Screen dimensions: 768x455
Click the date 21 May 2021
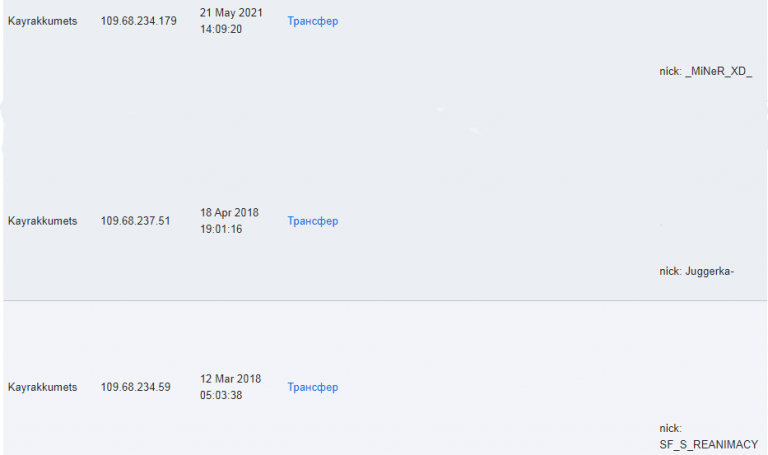point(231,13)
